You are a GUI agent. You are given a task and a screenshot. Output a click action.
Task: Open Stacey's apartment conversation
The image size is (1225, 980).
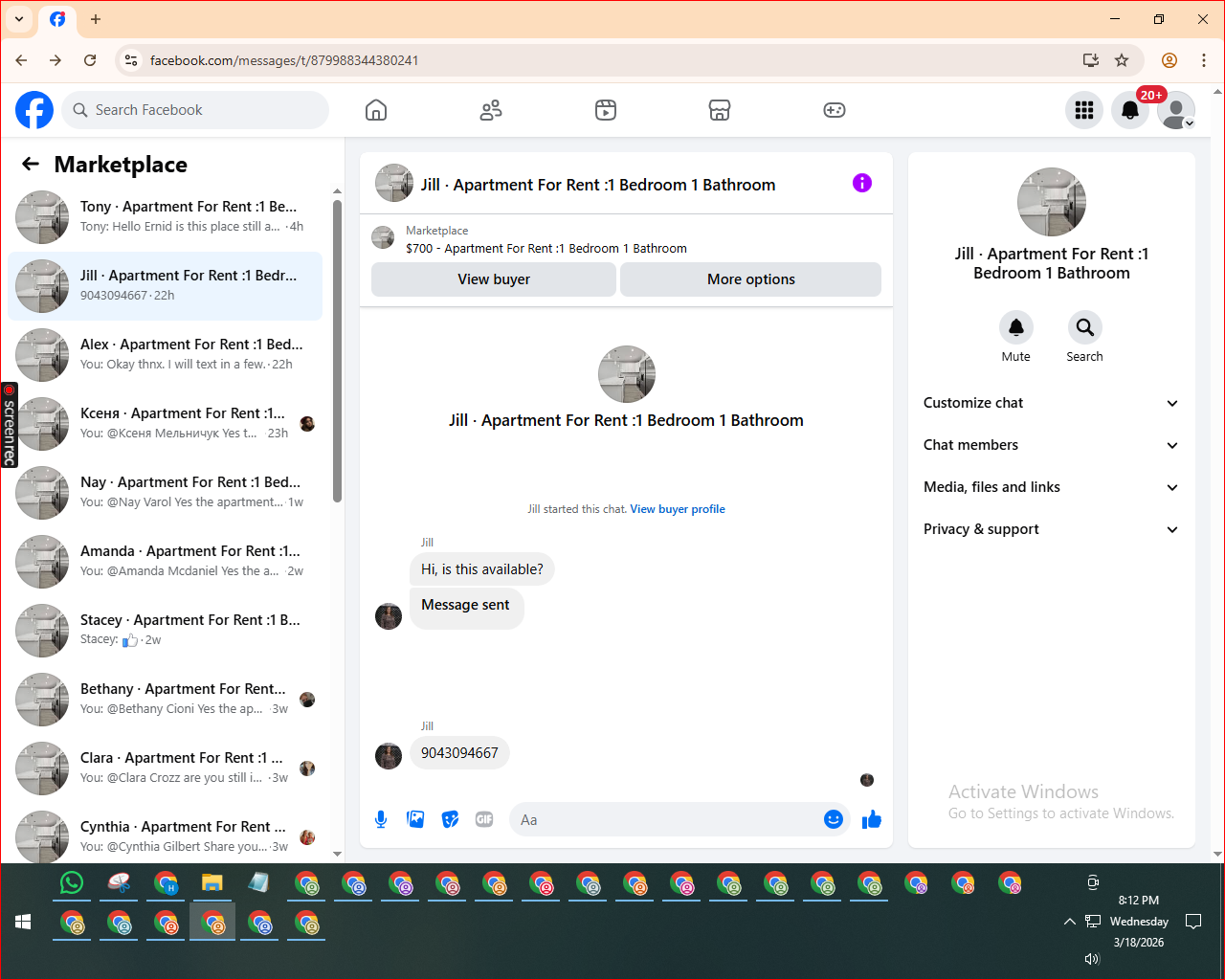165,631
